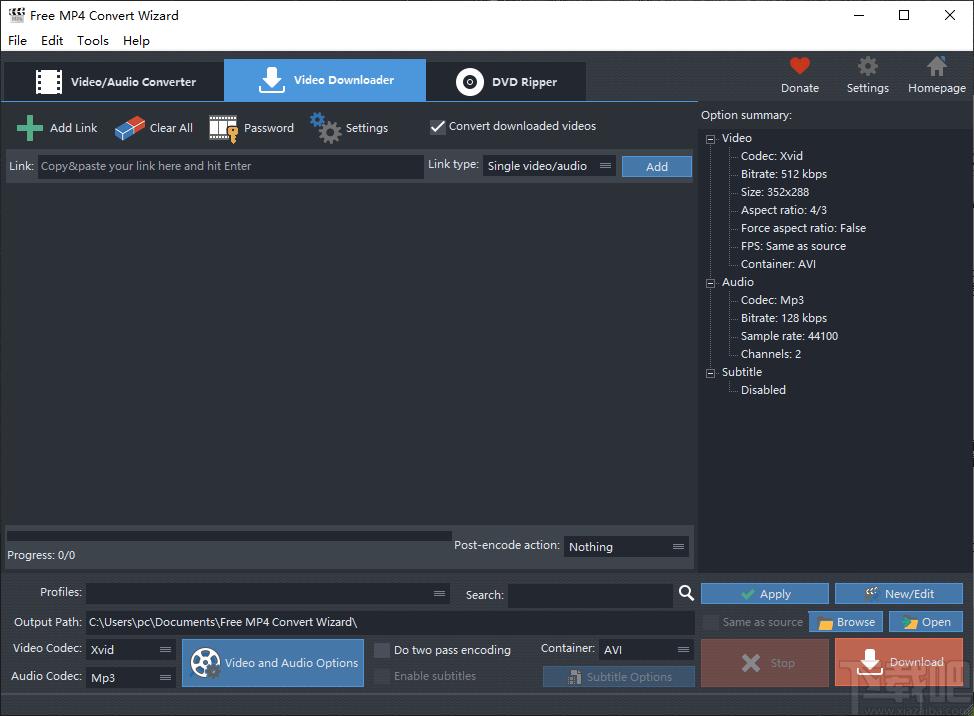Click the Clear All eraser icon
The image size is (974, 716).
(130, 128)
